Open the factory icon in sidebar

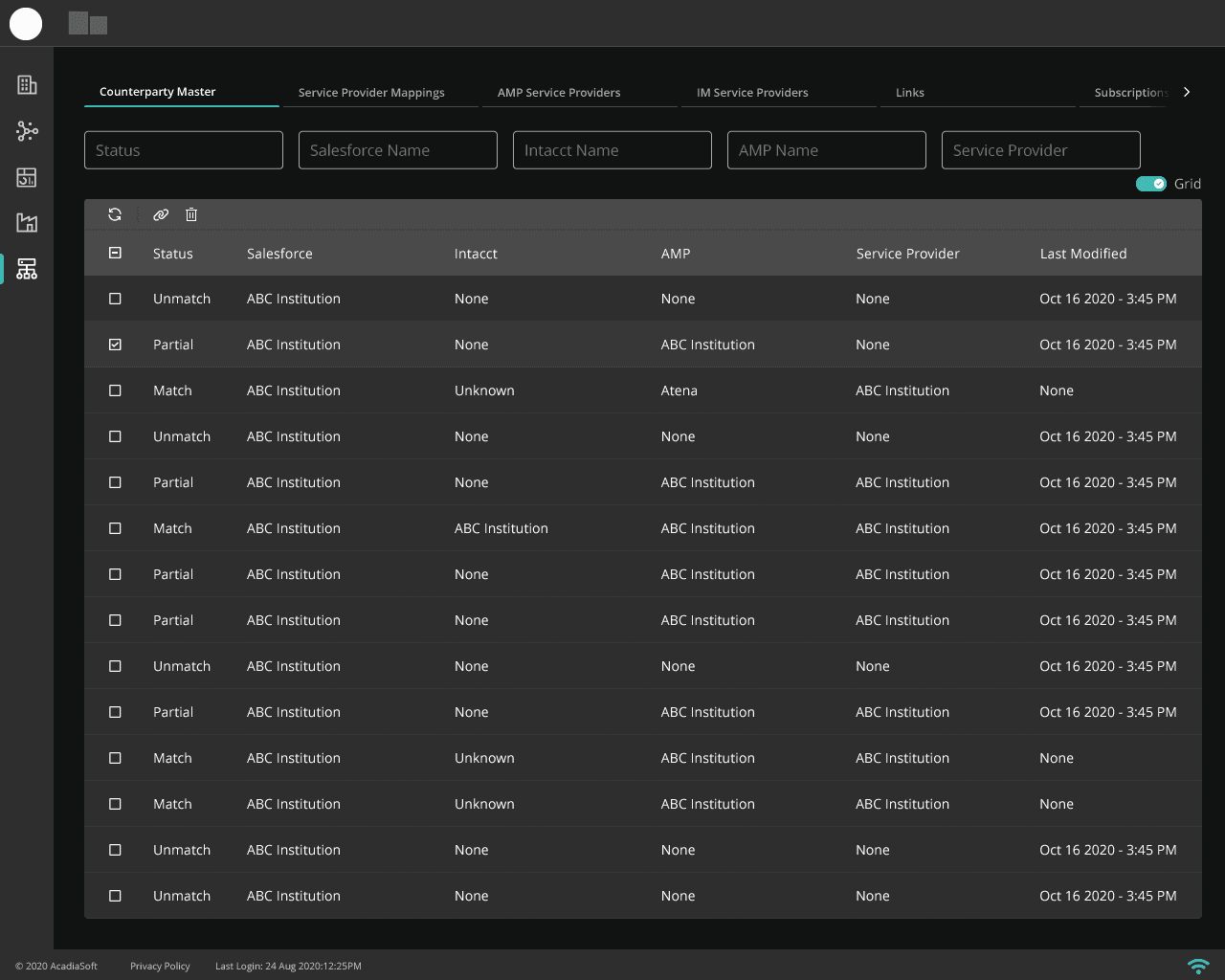(27, 223)
